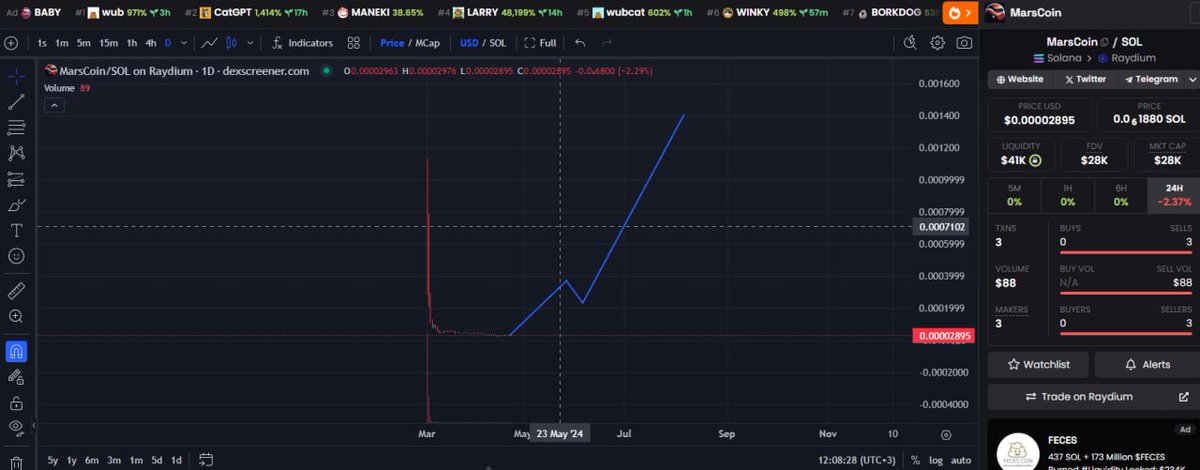
Task: Select the crosshair cursor tool
Action: pyautogui.click(x=16, y=76)
